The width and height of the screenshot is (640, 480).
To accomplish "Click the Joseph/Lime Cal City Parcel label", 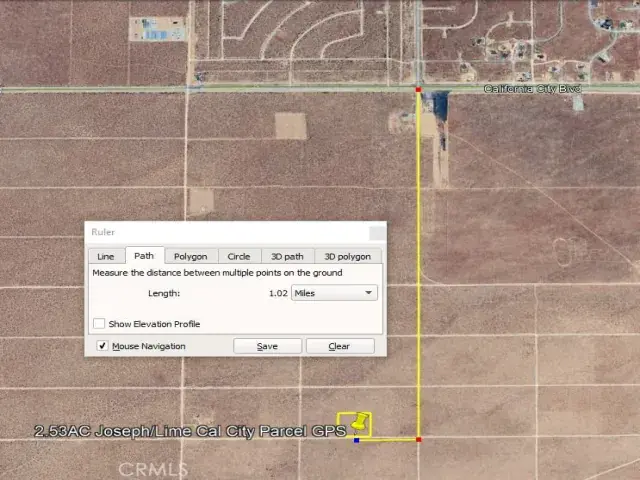I will point(190,431).
